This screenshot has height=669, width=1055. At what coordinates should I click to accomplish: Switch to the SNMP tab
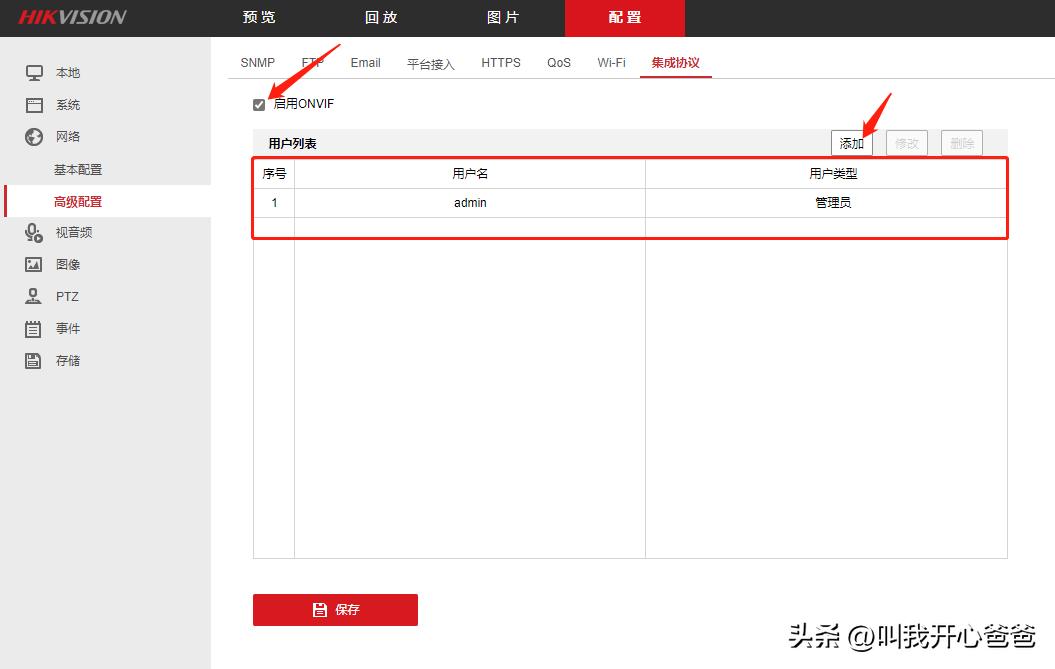tap(257, 62)
